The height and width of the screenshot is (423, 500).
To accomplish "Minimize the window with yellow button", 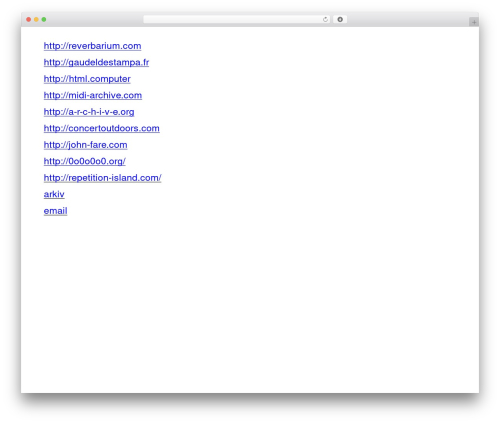I will [36, 20].
